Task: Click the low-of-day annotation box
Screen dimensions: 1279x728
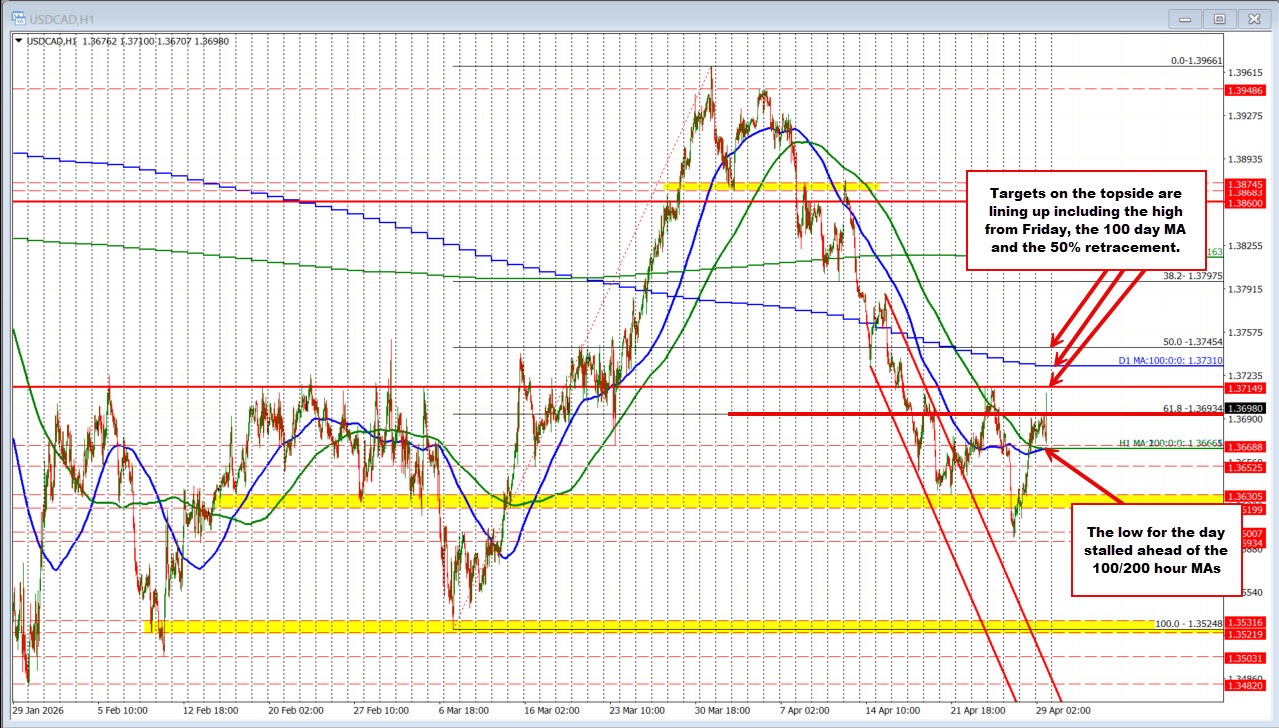Action: click(x=1155, y=550)
